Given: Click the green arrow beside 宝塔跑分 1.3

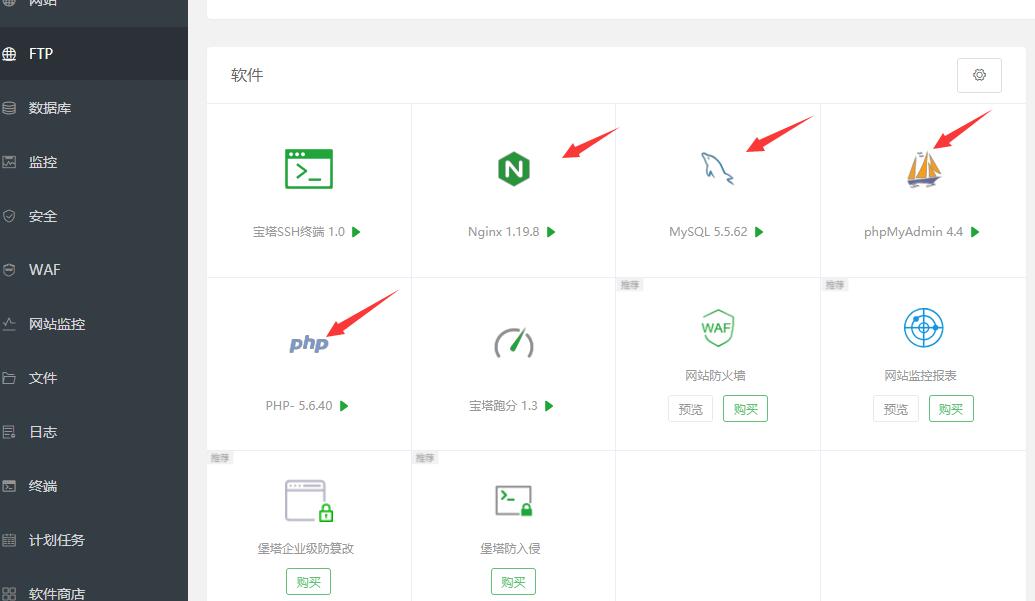Looking at the screenshot, I should tap(549, 406).
